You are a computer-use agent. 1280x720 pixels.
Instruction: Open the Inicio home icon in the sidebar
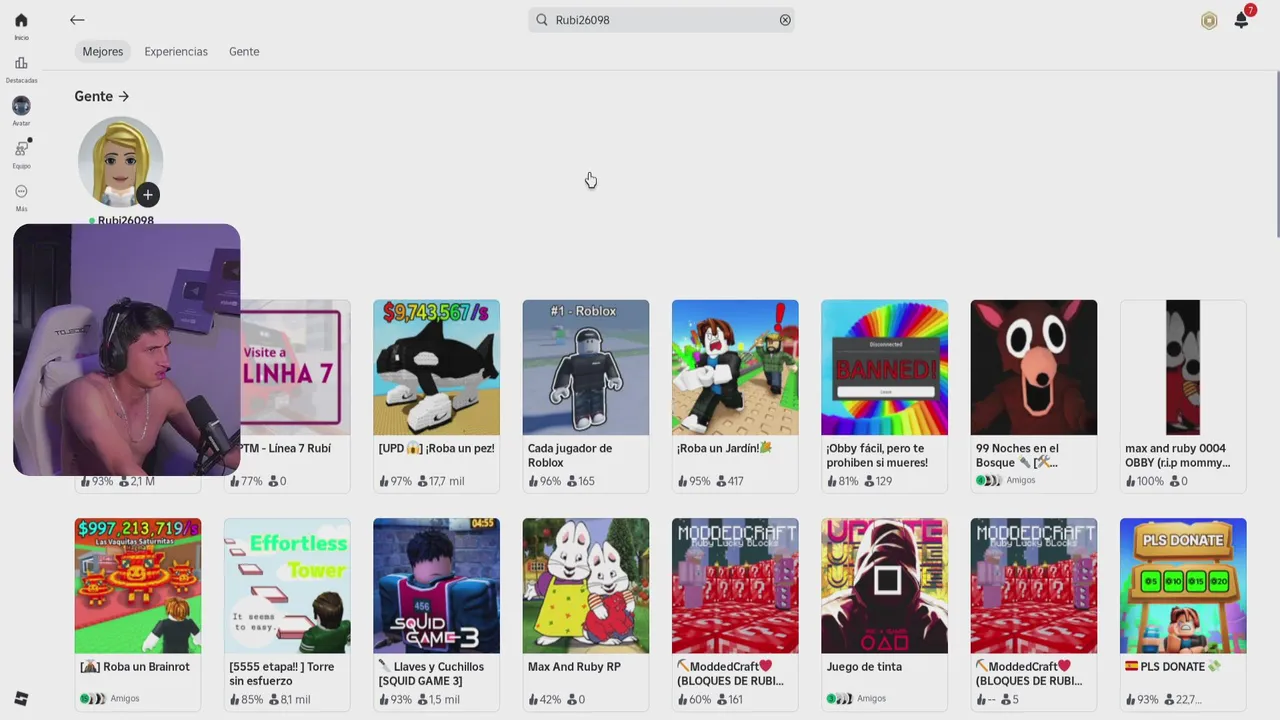click(x=21, y=21)
